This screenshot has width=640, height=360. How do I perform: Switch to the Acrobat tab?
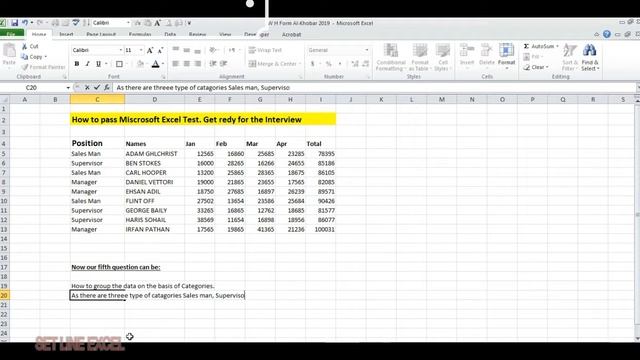291,35
